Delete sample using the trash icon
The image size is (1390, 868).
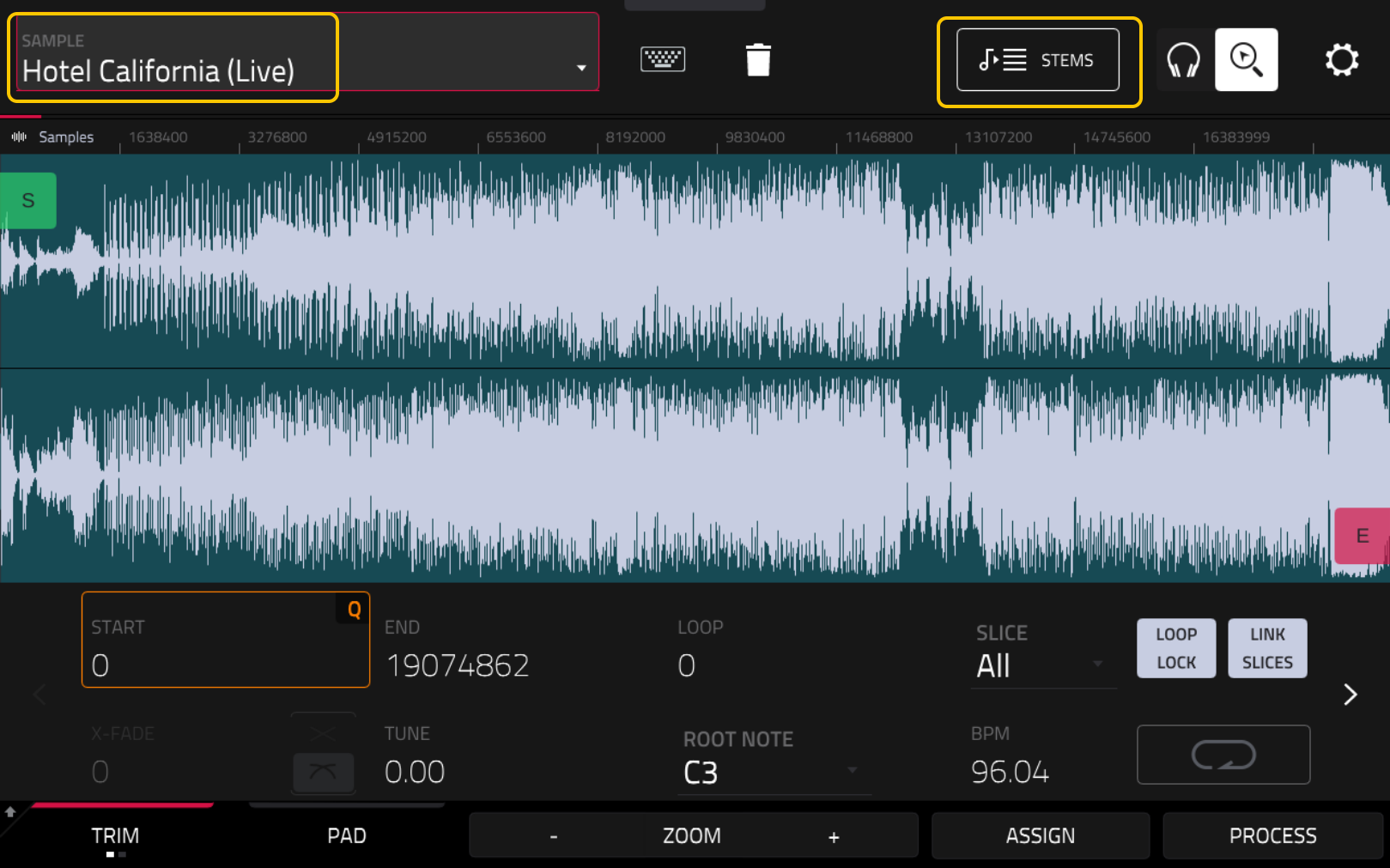(758, 60)
